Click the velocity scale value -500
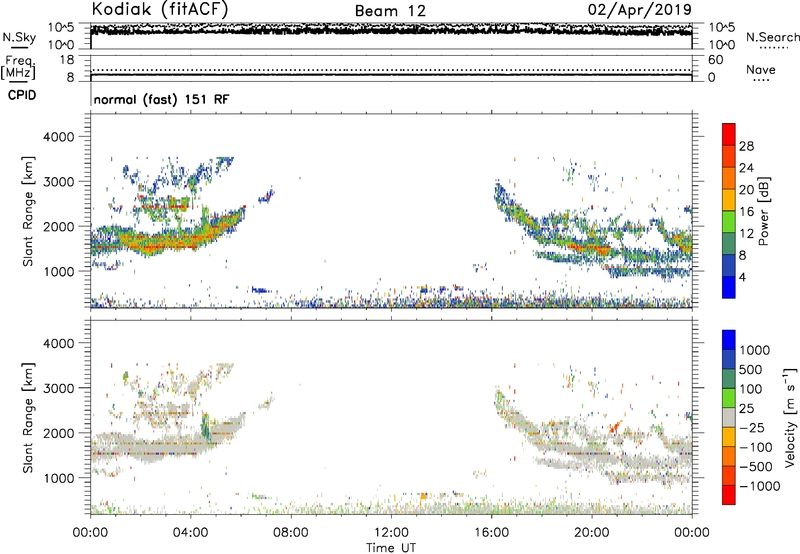Viewport: 800px width, 554px height. tap(756, 467)
